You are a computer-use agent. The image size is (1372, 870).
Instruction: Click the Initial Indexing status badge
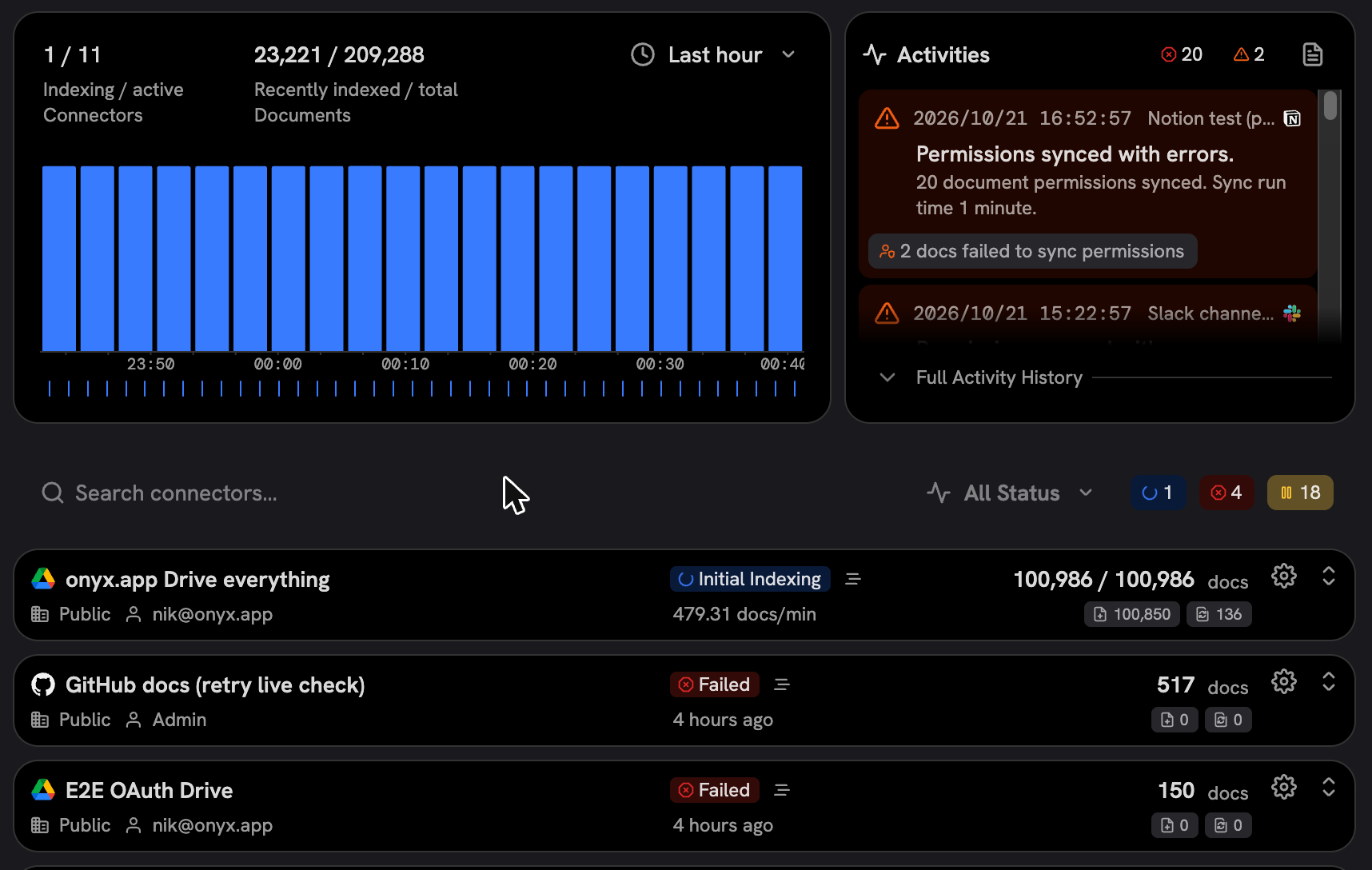750,579
